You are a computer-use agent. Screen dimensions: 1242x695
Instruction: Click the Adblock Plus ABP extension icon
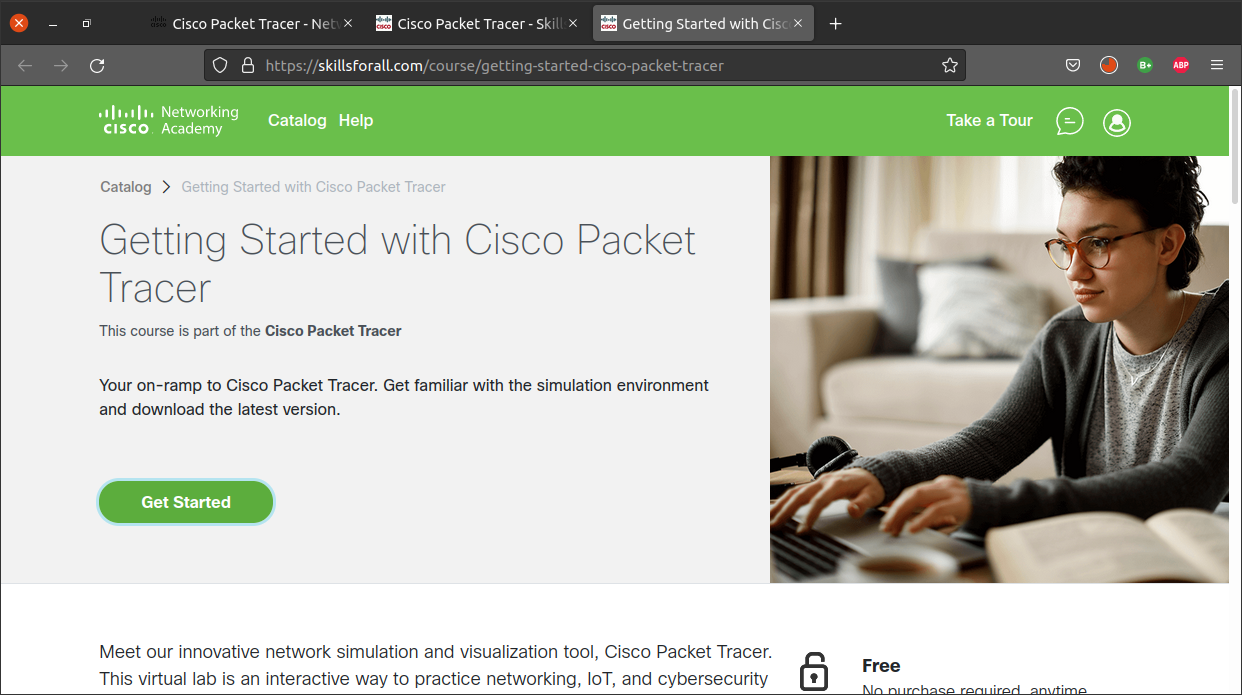pyautogui.click(x=1181, y=65)
